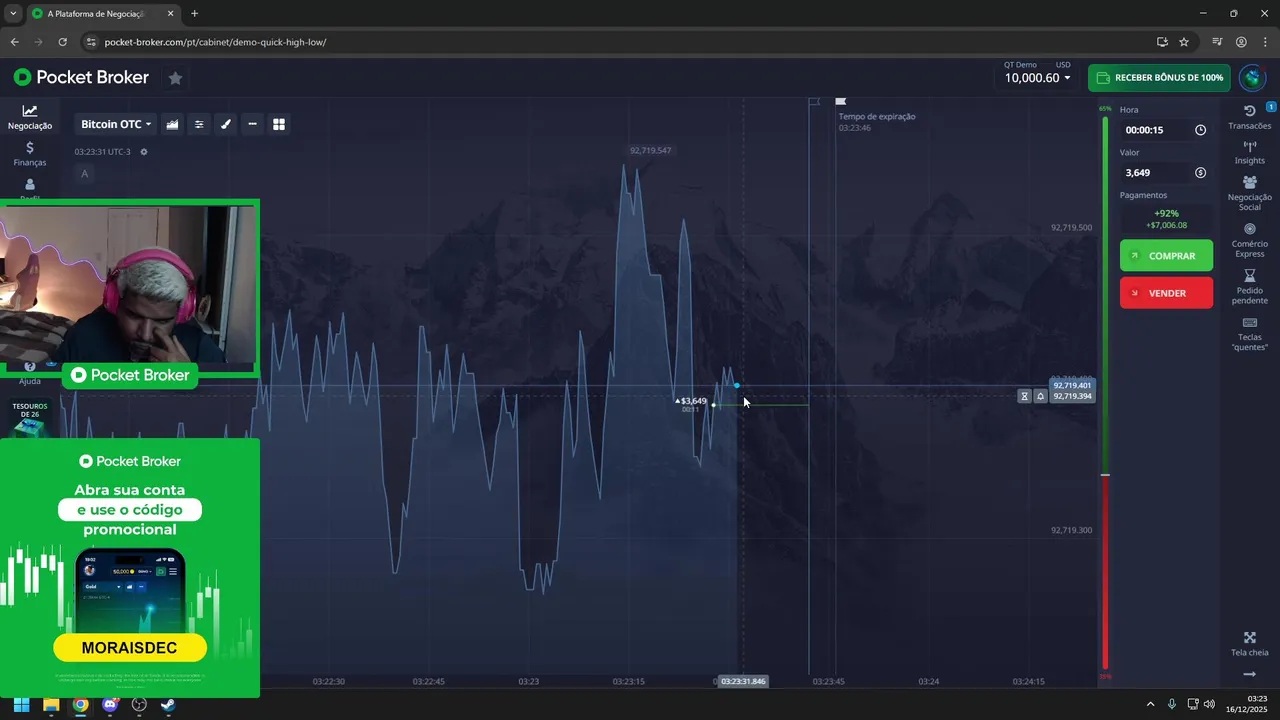Expand the Bitcoin OTC asset dropdown
Viewport: 1280px width, 720px height.
coord(116,124)
